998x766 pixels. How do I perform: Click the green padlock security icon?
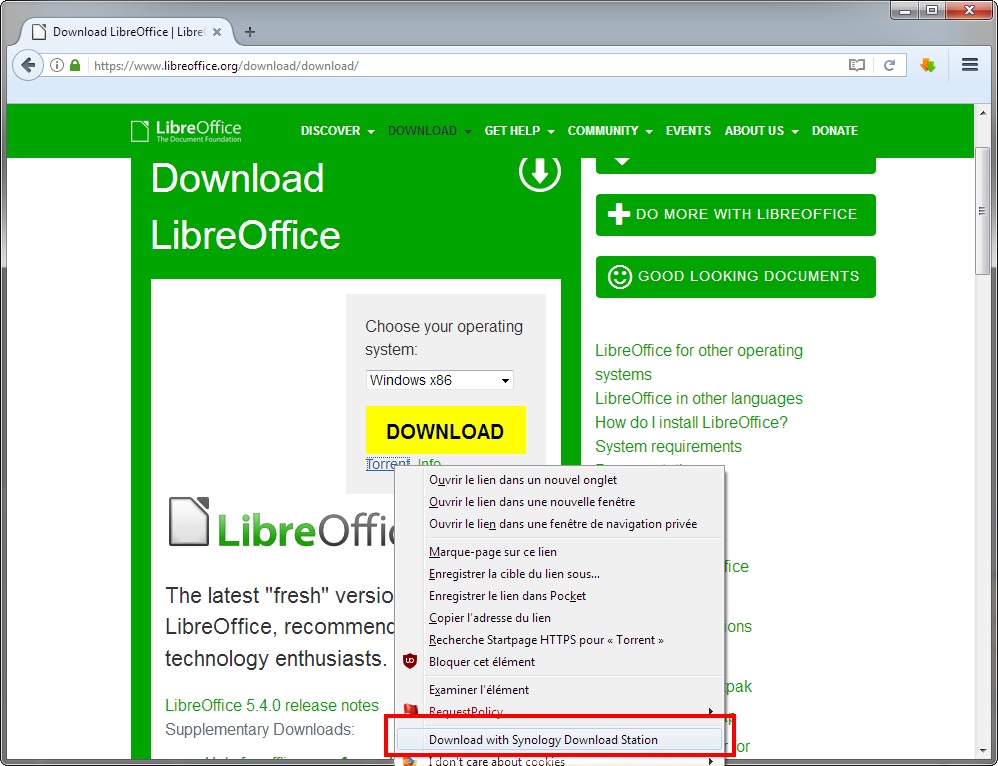click(x=75, y=65)
